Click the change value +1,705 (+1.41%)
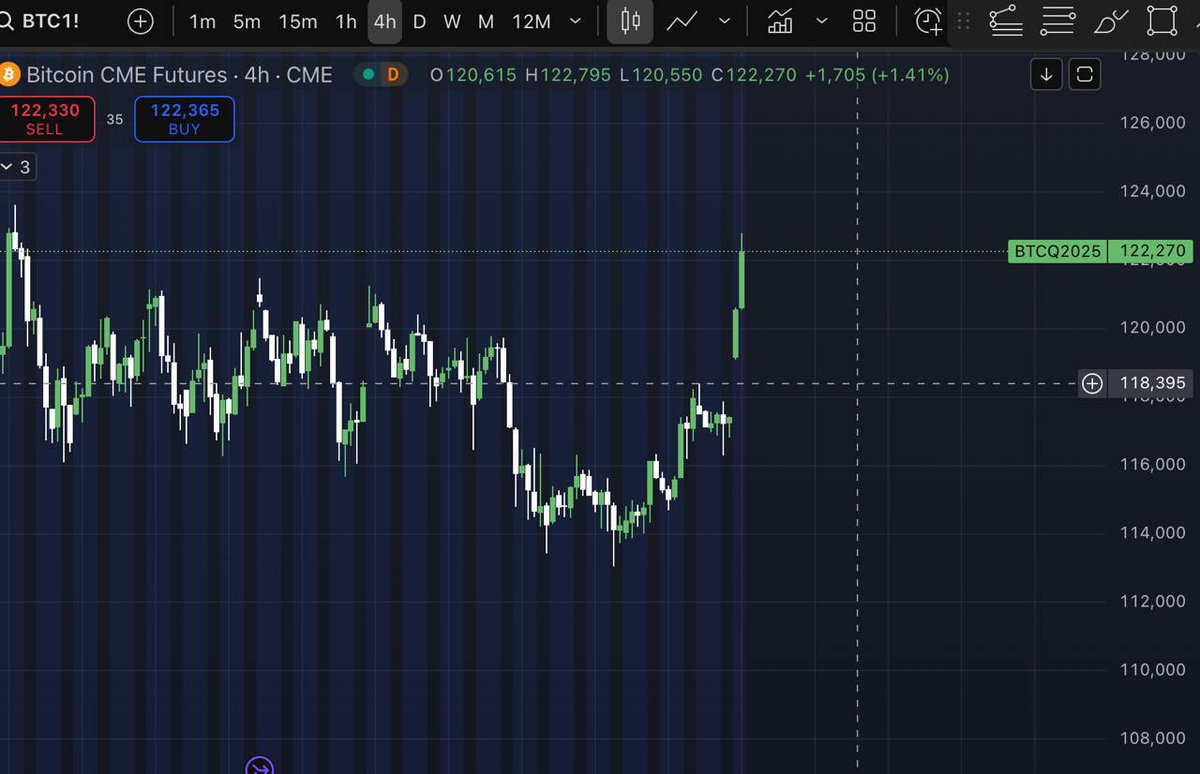The width and height of the screenshot is (1200, 774). tap(877, 75)
